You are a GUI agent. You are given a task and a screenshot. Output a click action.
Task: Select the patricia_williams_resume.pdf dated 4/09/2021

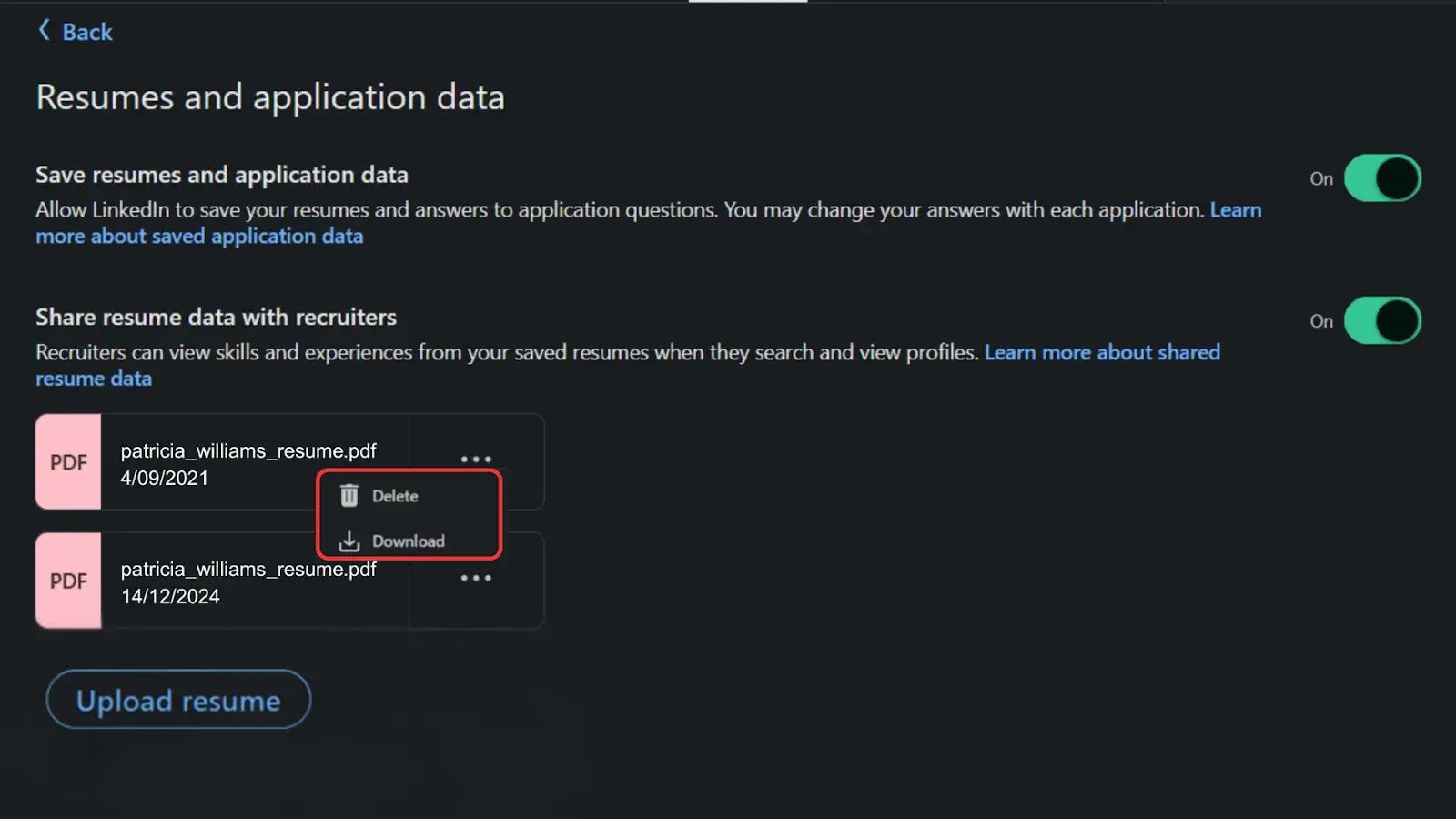pyautogui.click(x=248, y=451)
